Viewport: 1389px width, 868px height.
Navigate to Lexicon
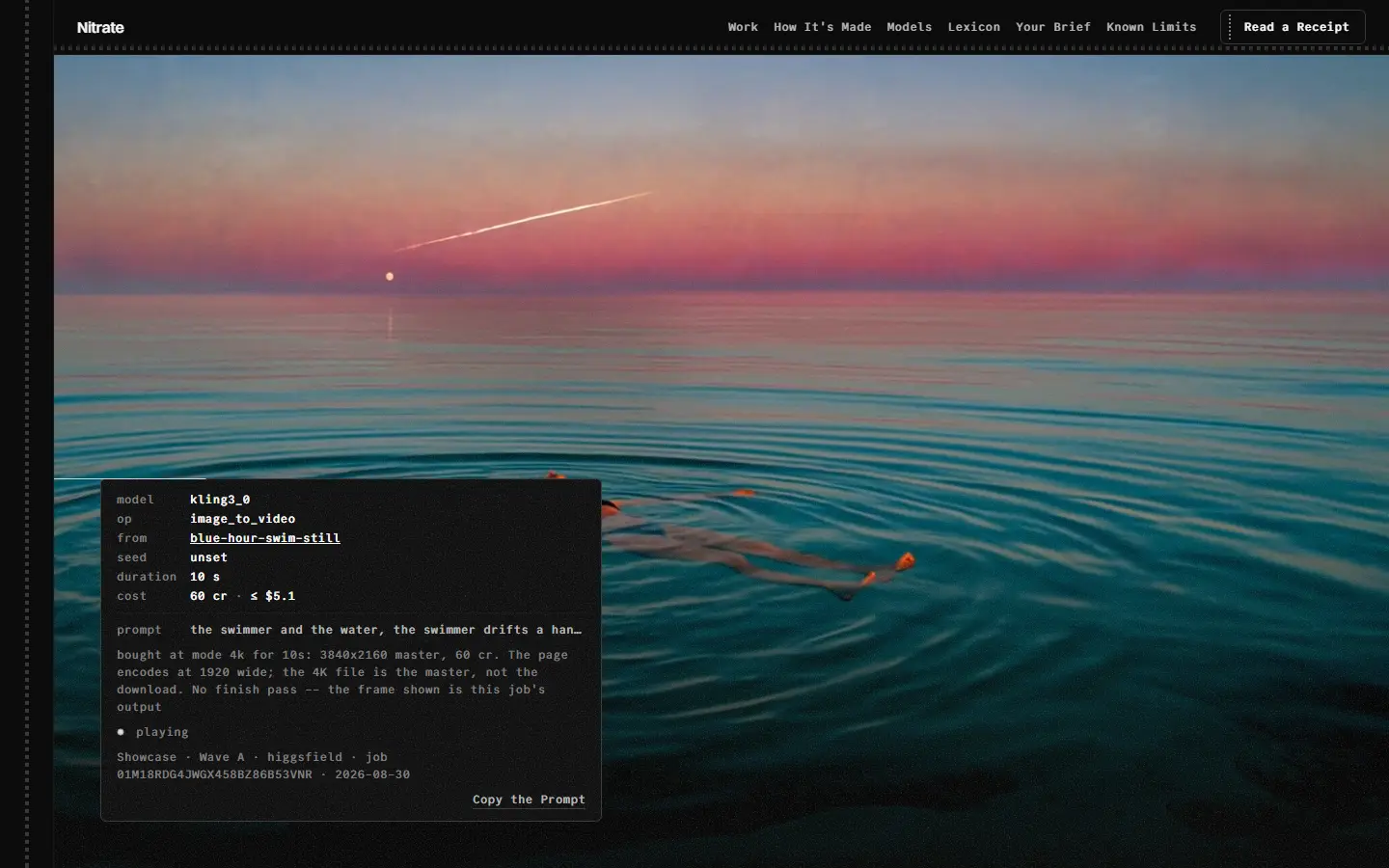click(x=973, y=27)
